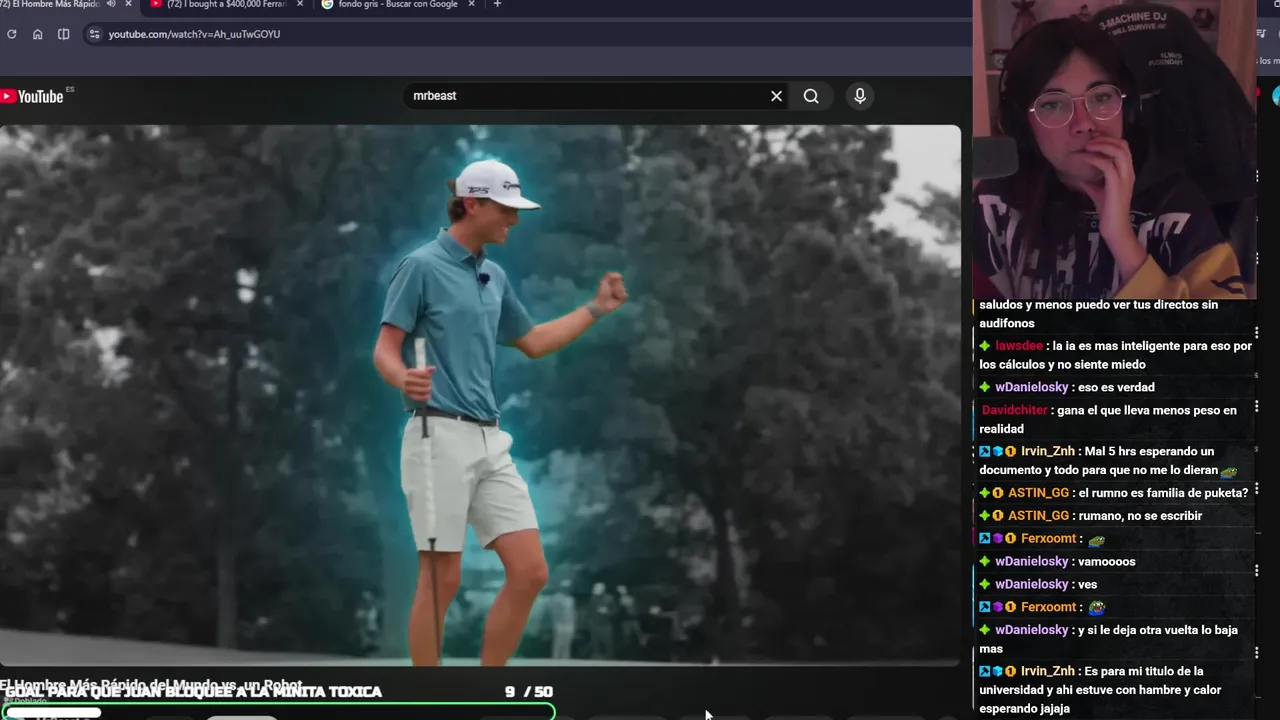Click ASTIN_GG on the 'el rumno' message

pos(1038,493)
